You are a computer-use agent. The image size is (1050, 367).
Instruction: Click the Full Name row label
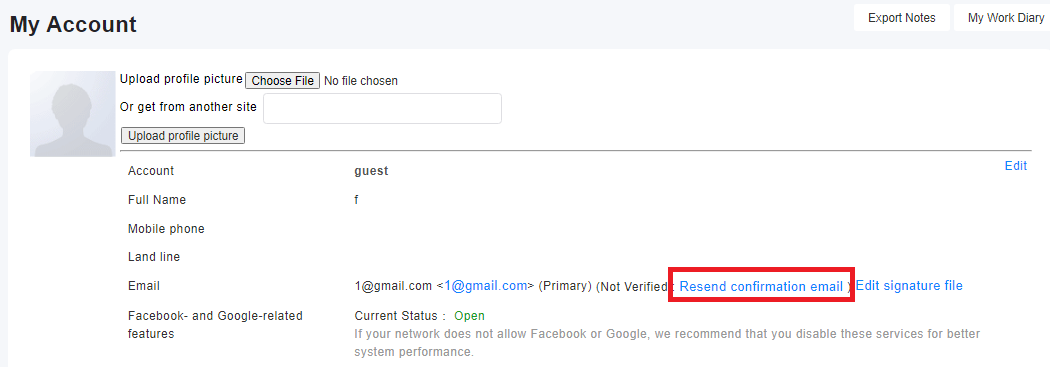point(157,200)
